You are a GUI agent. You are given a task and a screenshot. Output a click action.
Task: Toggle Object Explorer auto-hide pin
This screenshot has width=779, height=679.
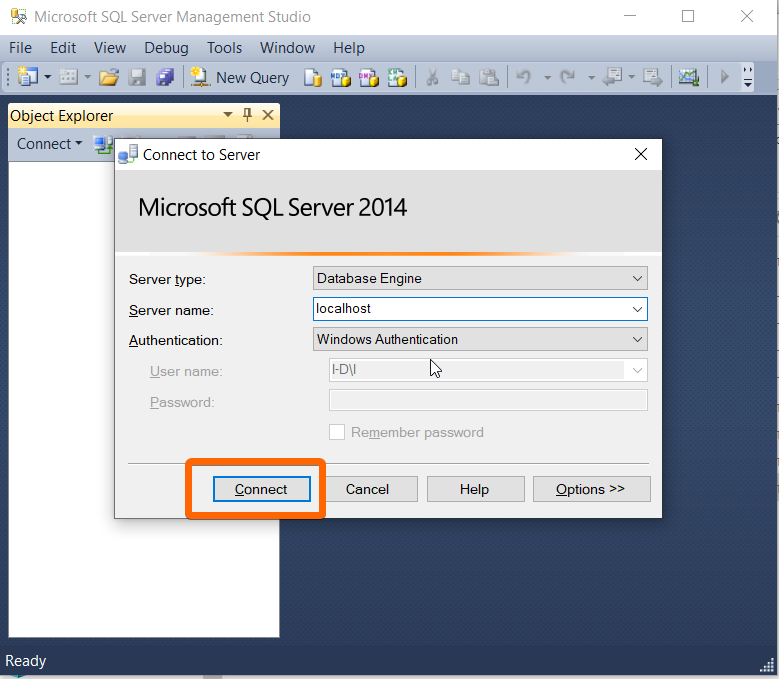(247, 115)
